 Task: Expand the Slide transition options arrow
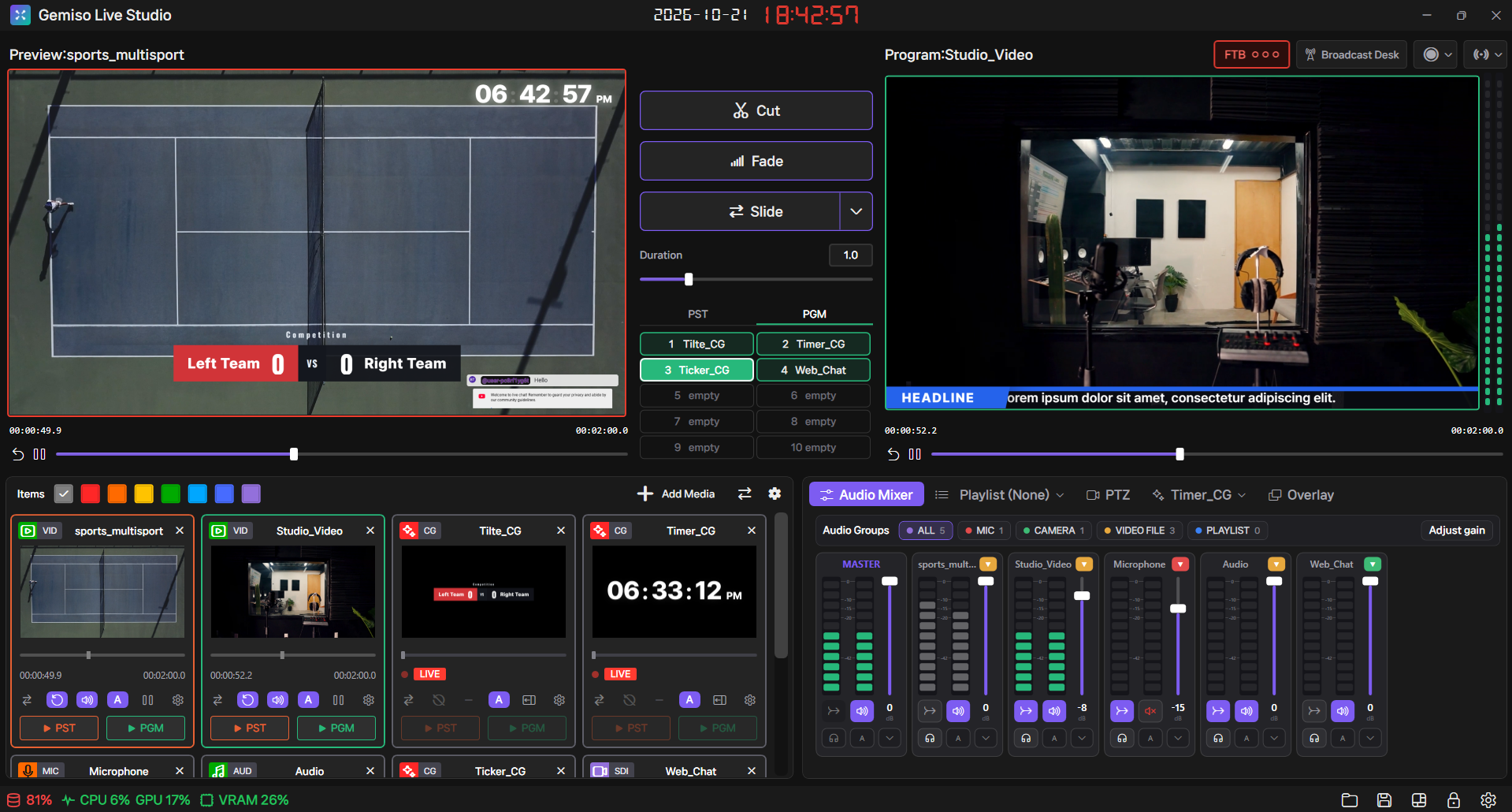[856, 211]
